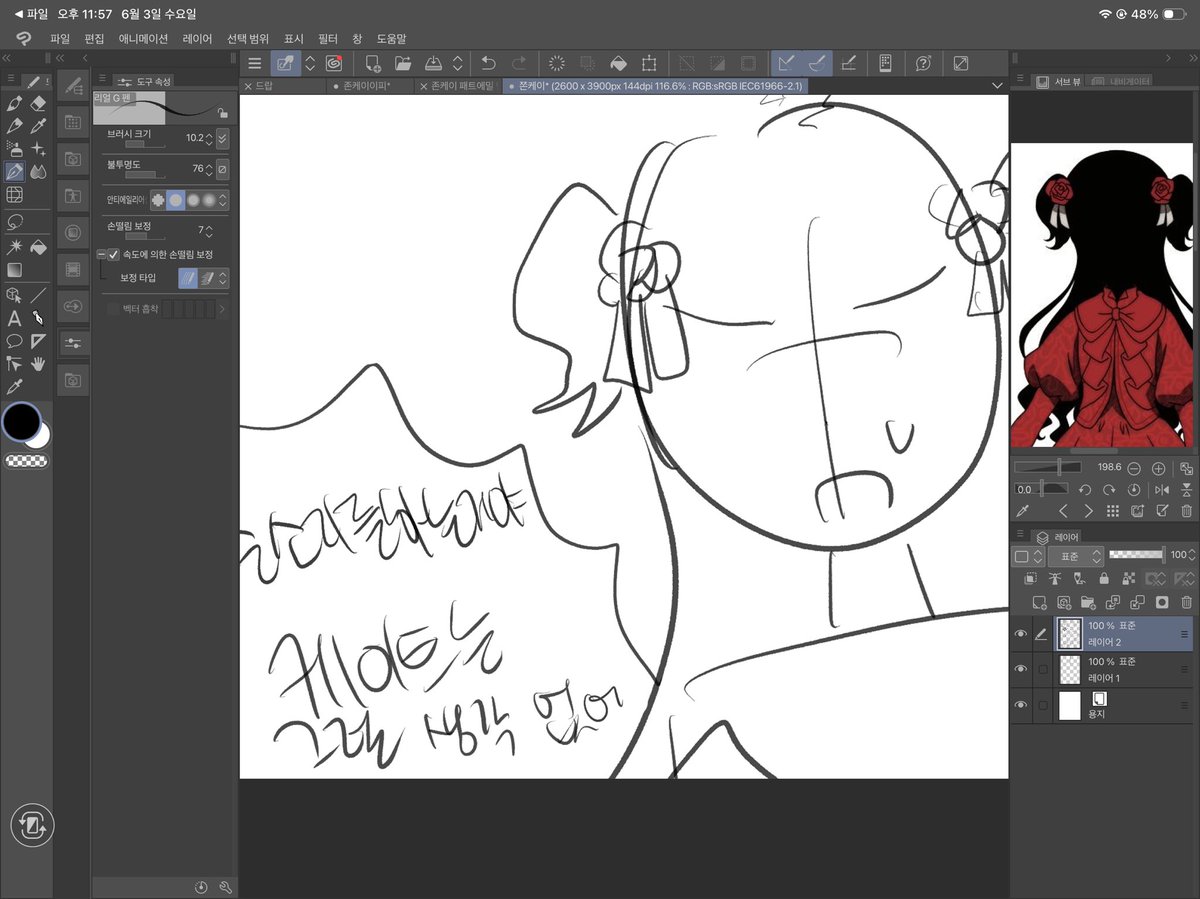Click 손떨림 보정 stepper arrows
Screen dimensions: 1200x899
(x=209, y=231)
